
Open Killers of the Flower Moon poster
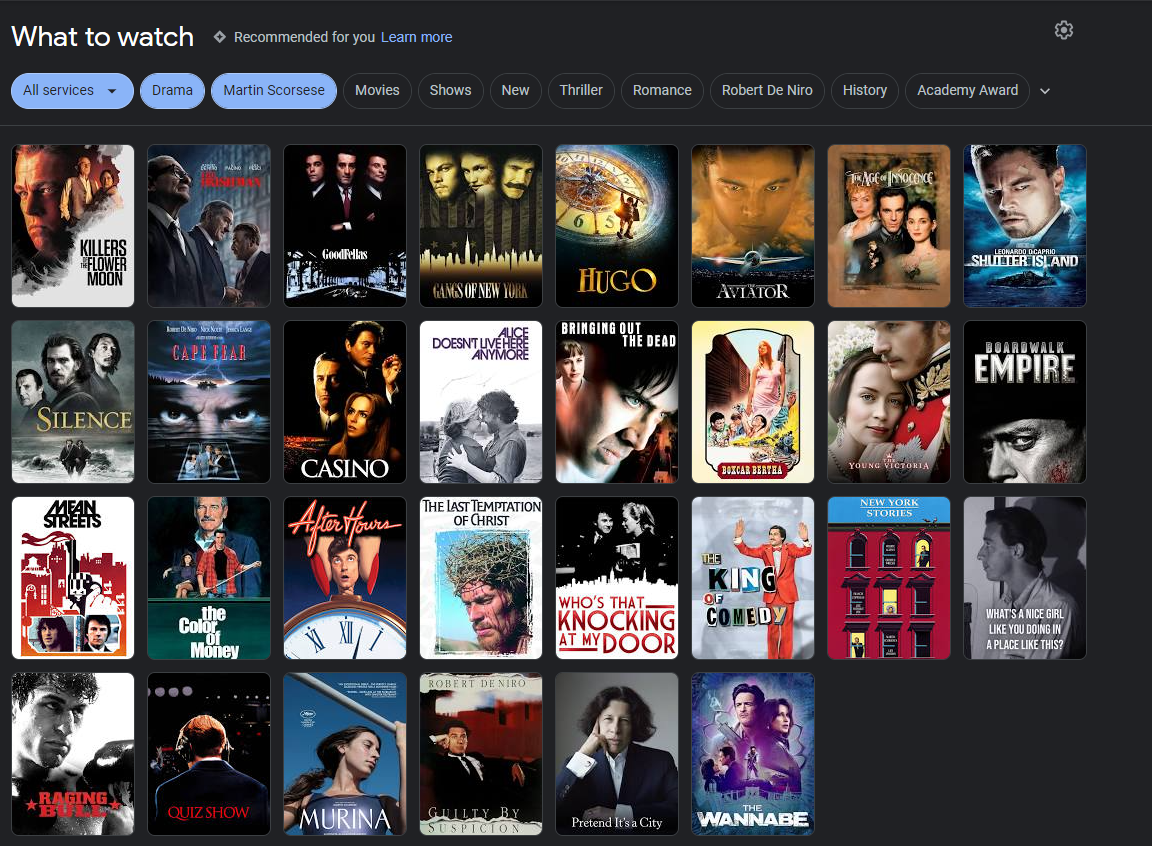[73, 225]
